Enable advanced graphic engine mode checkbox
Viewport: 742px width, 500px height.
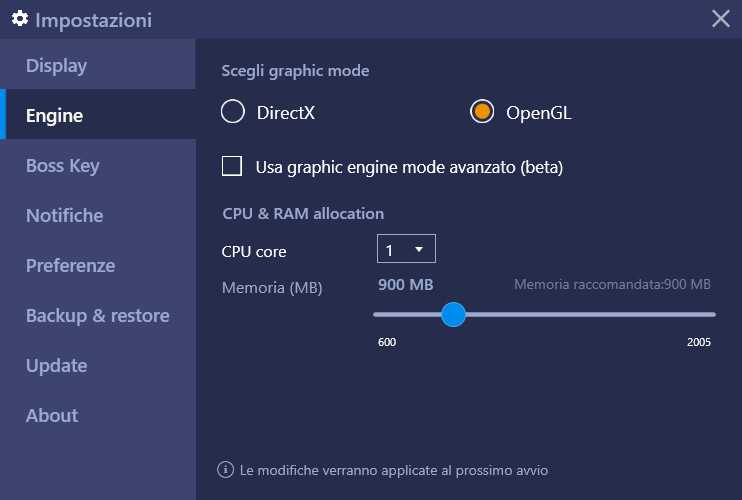pyautogui.click(x=232, y=166)
